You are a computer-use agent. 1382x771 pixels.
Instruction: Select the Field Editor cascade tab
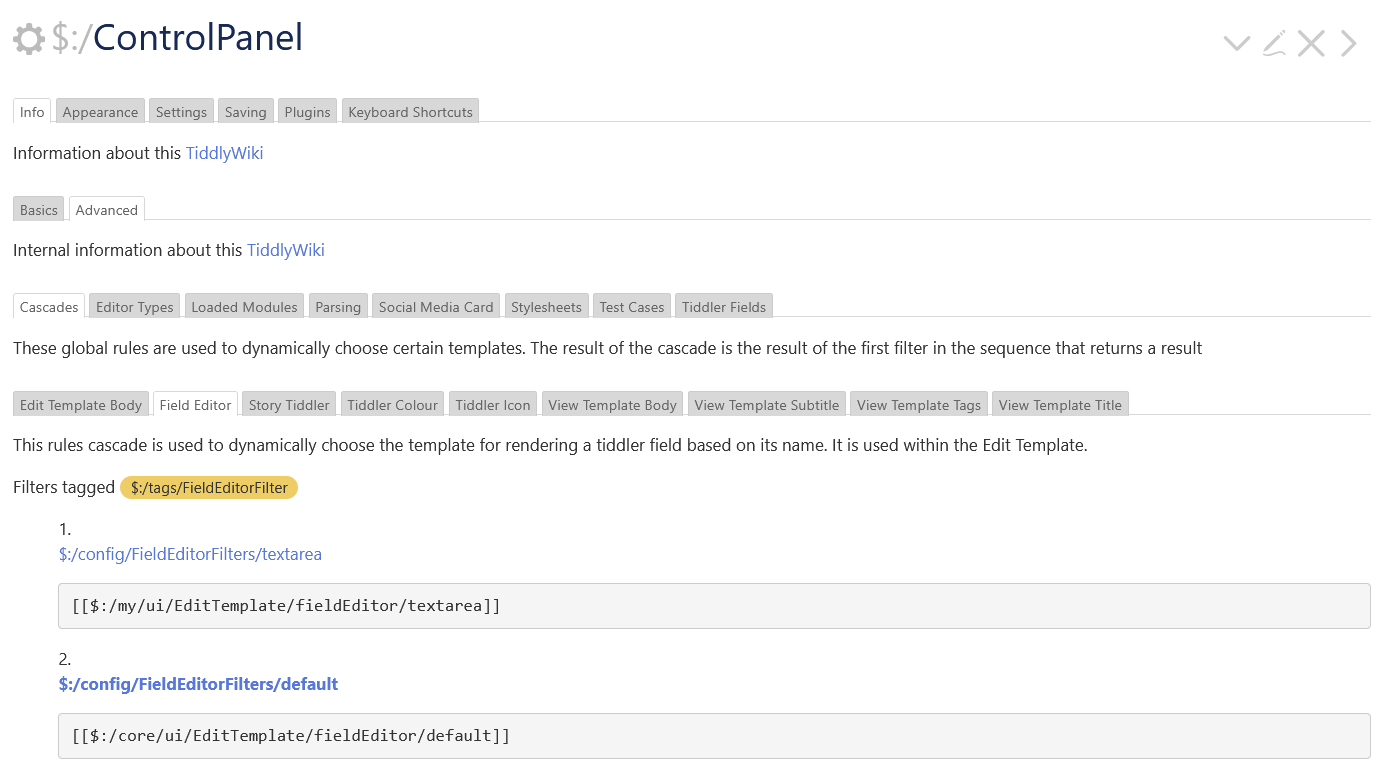tap(196, 404)
